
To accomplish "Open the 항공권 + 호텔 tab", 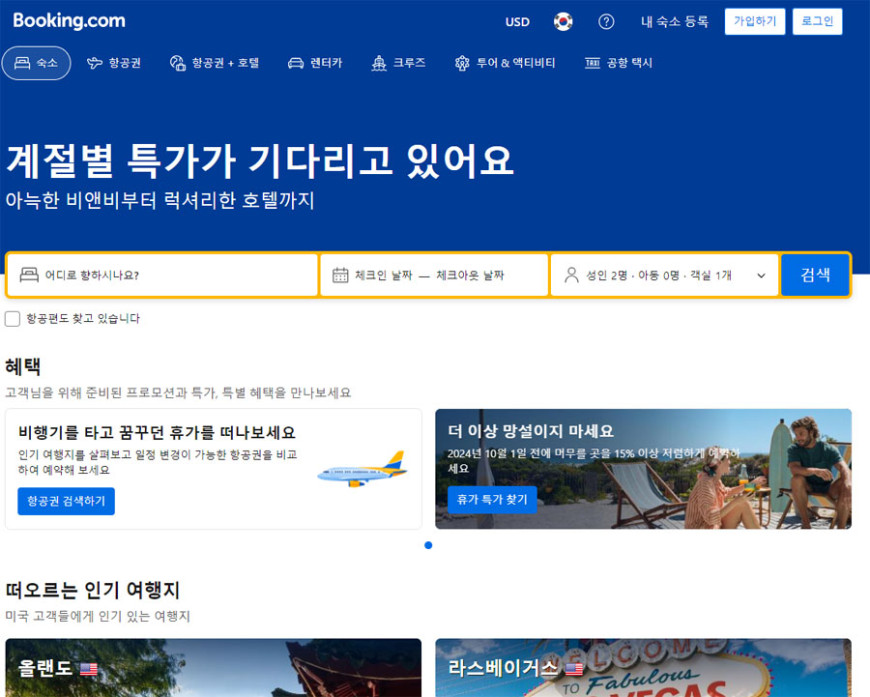I will tap(215, 63).
